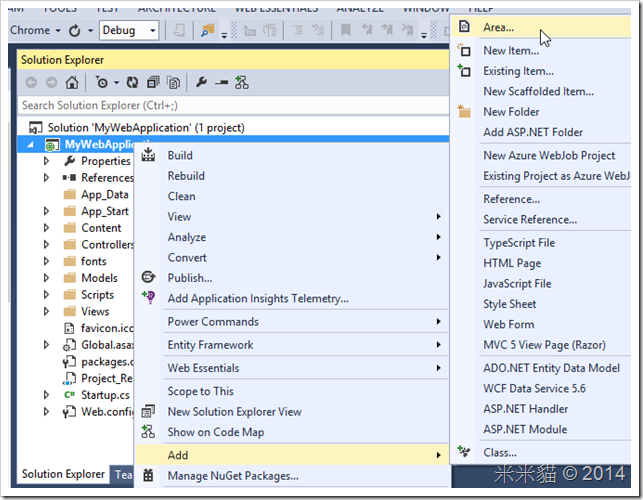The height and width of the screenshot is (500, 643).
Task: Click the Find in Files toolbar icon
Action: pos(208,30)
